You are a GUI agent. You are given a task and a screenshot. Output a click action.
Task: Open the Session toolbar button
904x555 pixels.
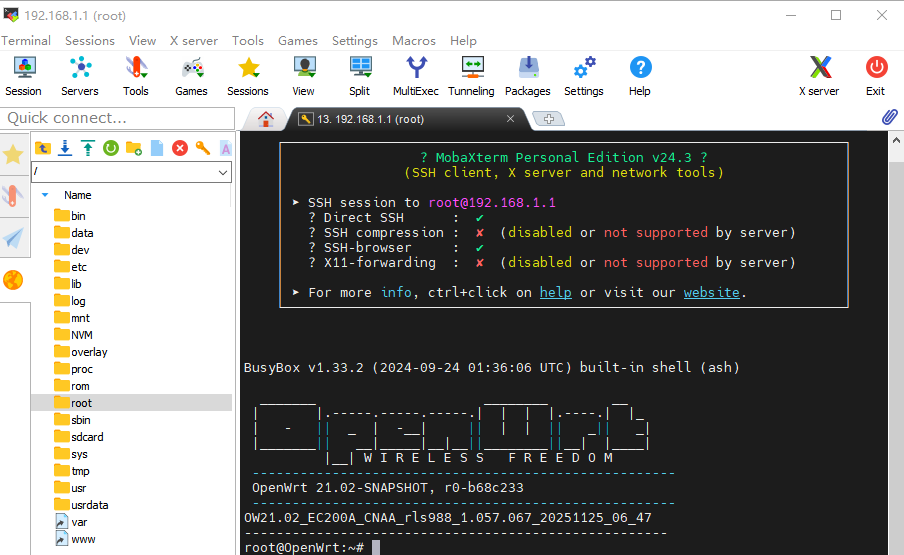[24, 75]
